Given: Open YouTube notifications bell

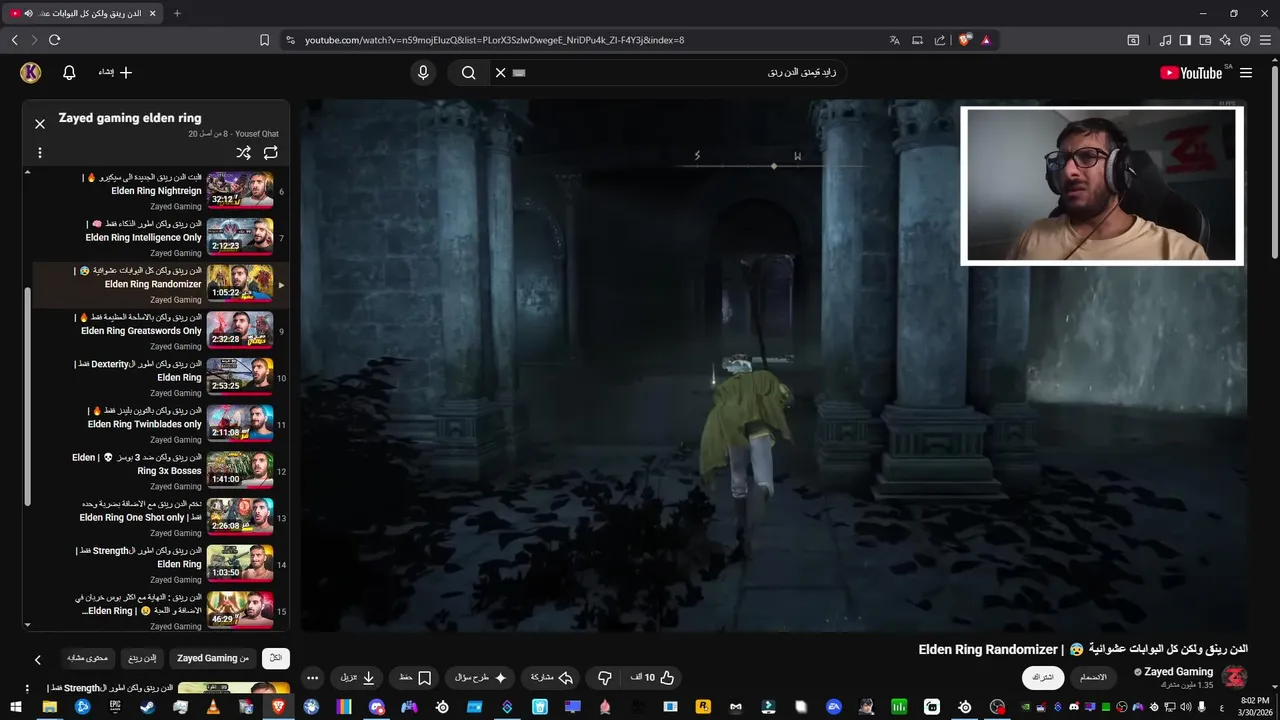Looking at the screenshot, I should (x=69, y=72).
